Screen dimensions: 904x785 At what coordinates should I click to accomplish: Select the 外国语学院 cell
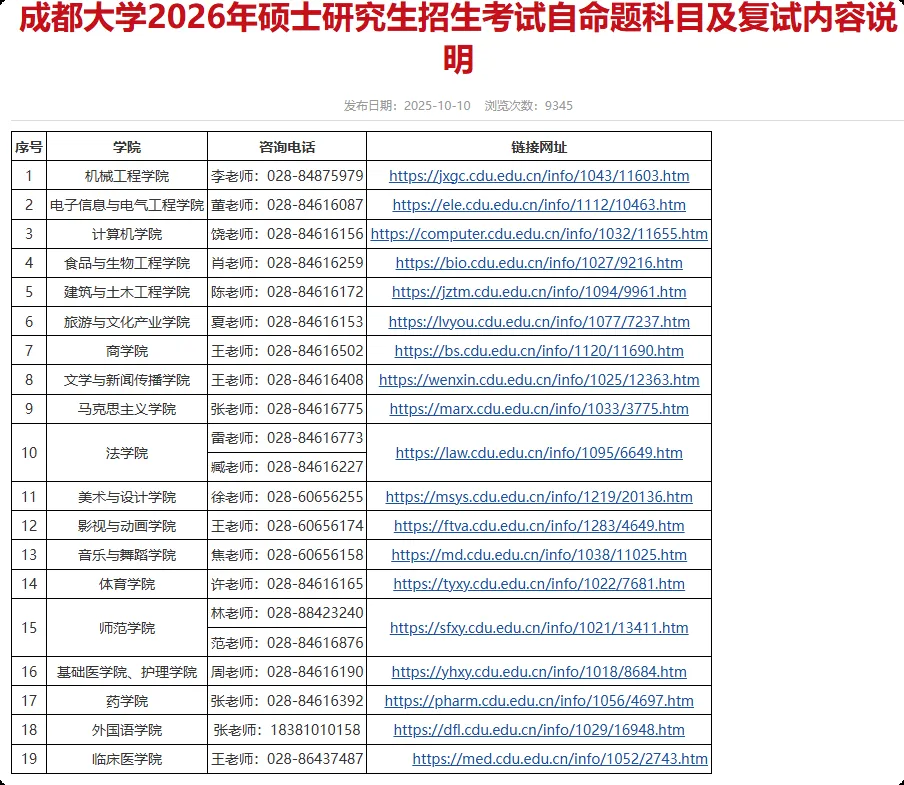[127, 730]
